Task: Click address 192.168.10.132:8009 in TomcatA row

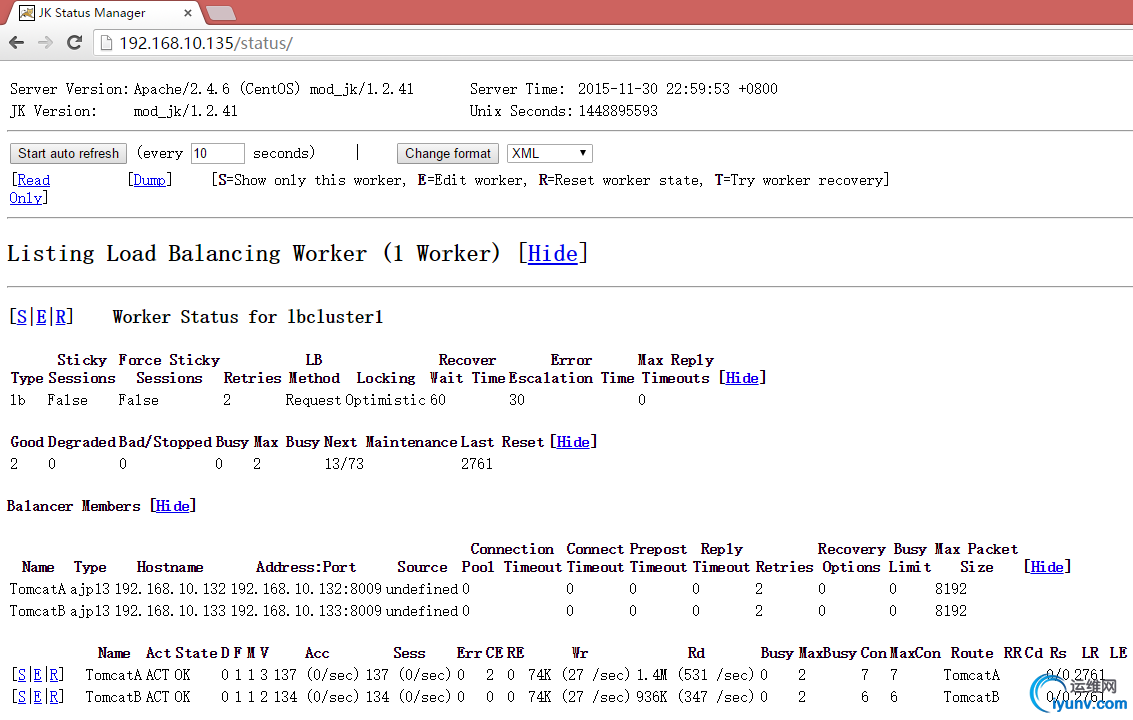Action: (306, 589)
